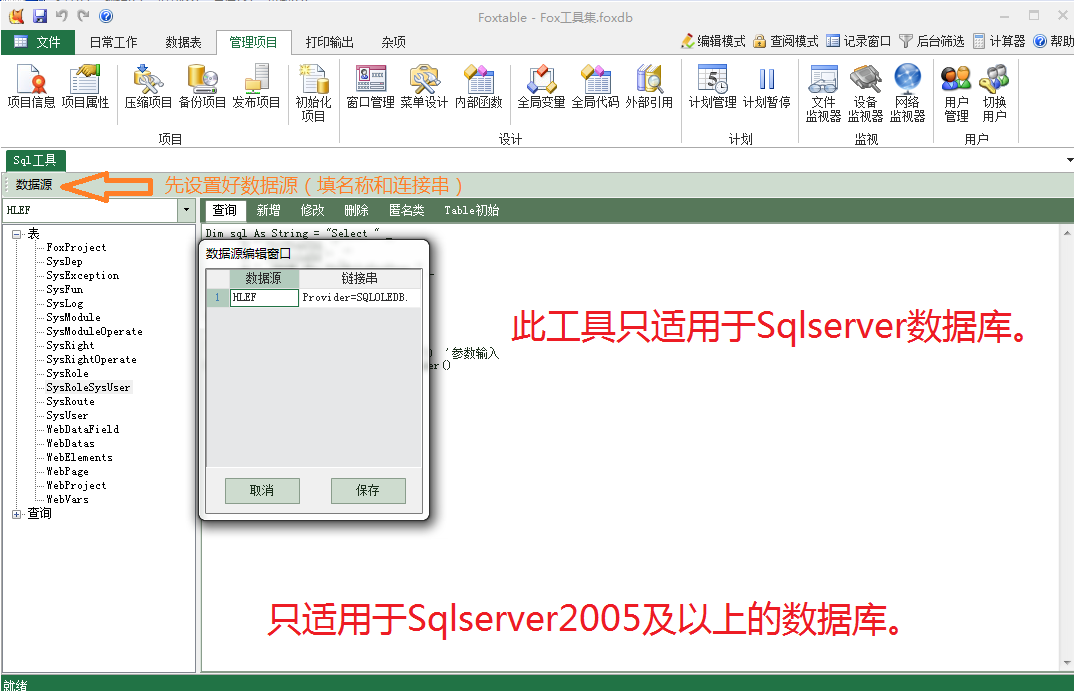Switch to 编辑模式 edit mode
1074x691 pixels.
click(713, 41)
